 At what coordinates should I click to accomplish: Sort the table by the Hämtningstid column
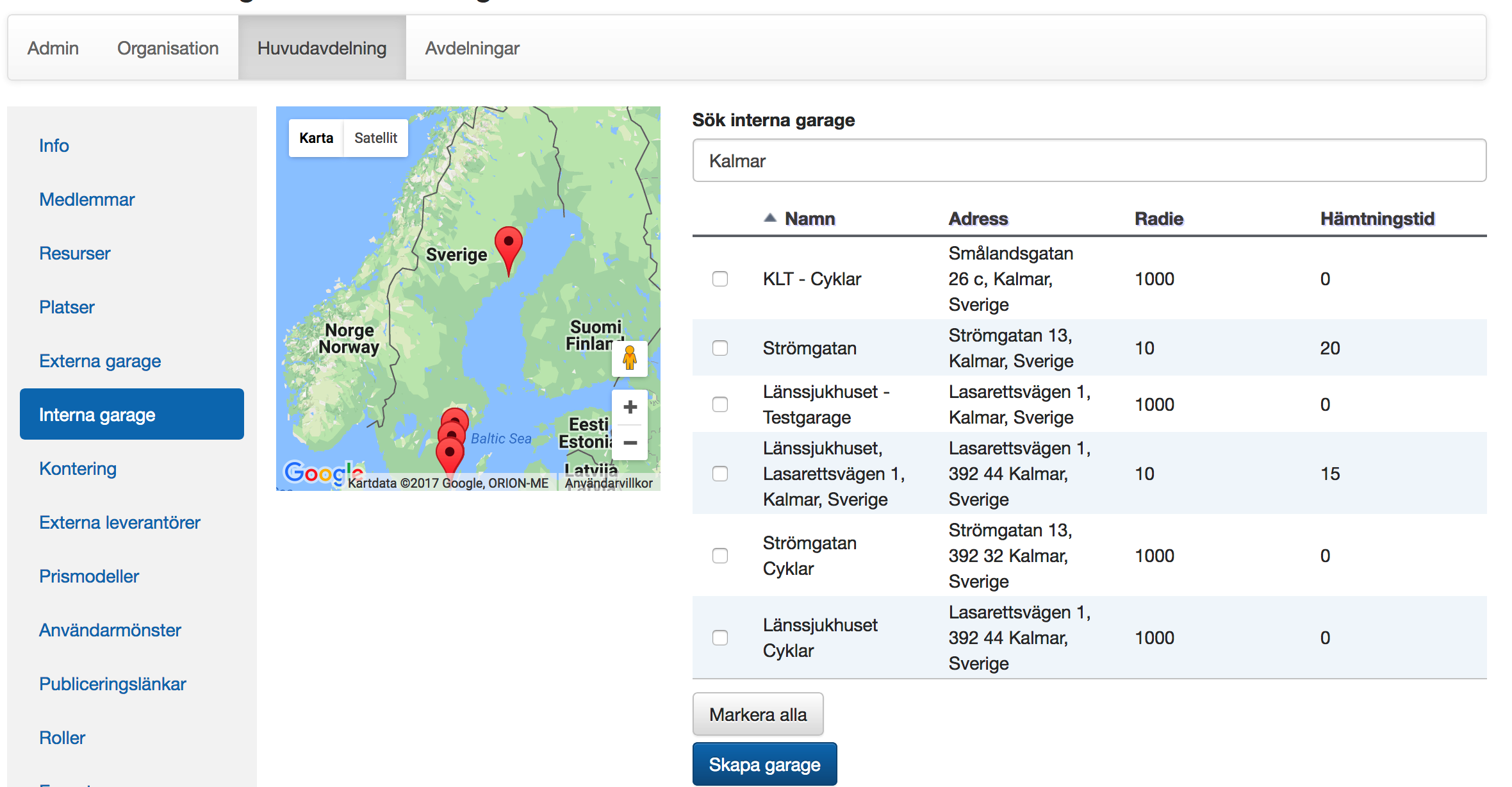tap(1377, 219)
